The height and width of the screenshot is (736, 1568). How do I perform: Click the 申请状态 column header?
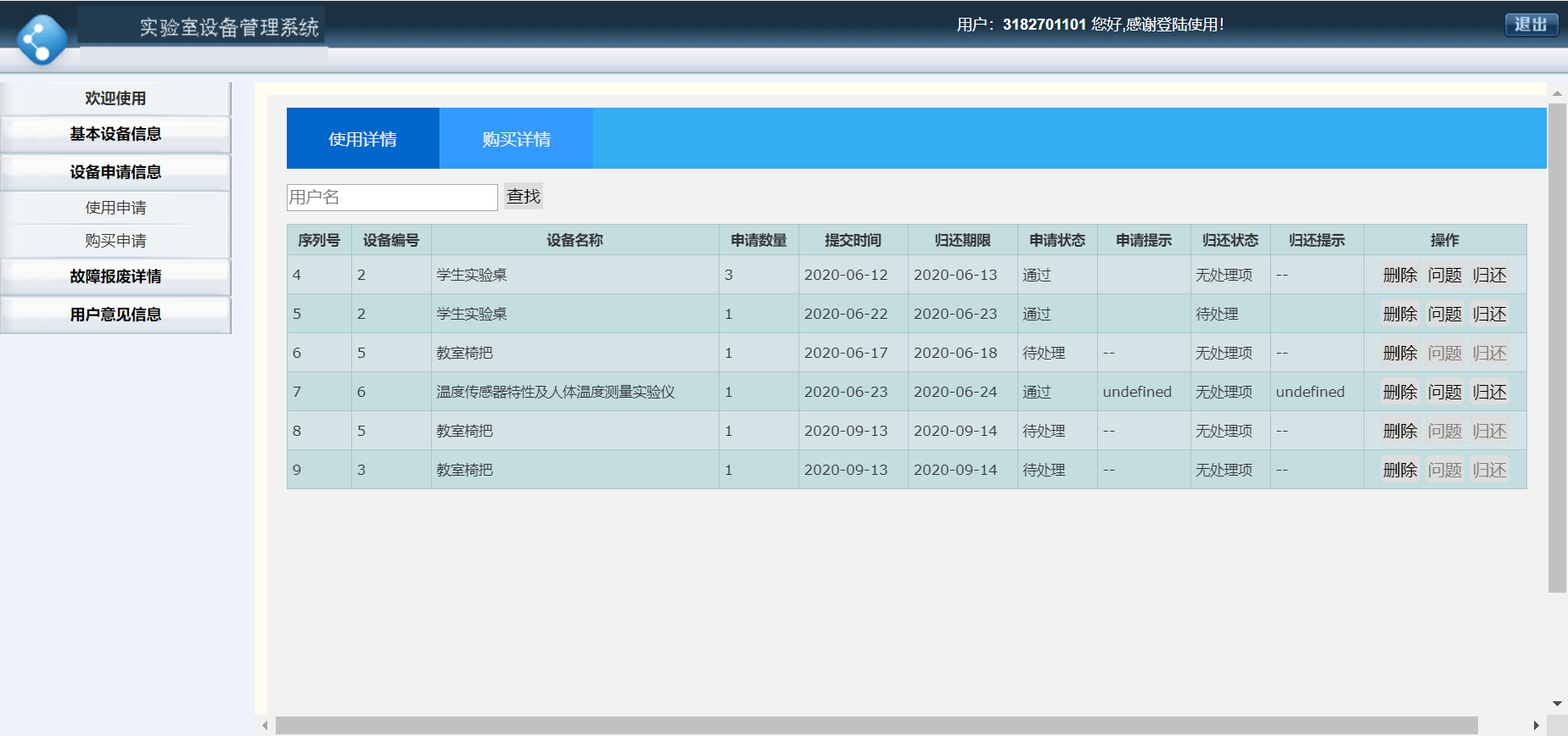(1057, 240)
